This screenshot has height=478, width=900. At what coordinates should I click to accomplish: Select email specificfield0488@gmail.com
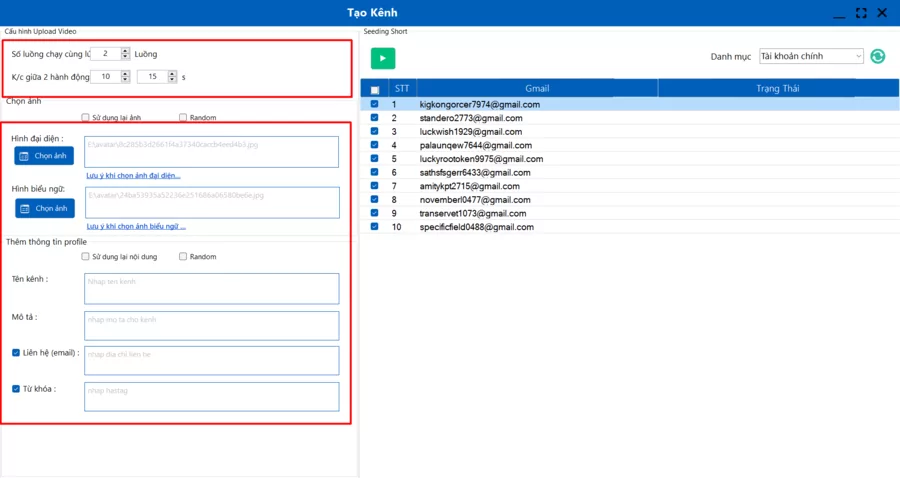(x=477, y=227)
